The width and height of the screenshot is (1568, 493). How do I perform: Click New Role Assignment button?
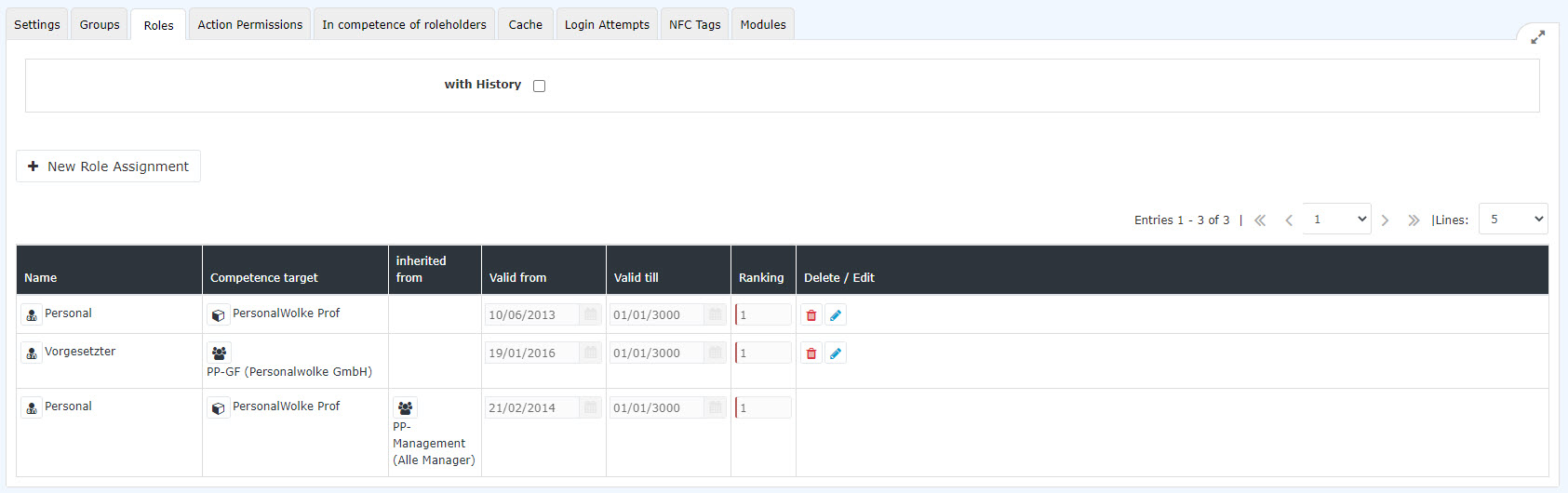108,166
